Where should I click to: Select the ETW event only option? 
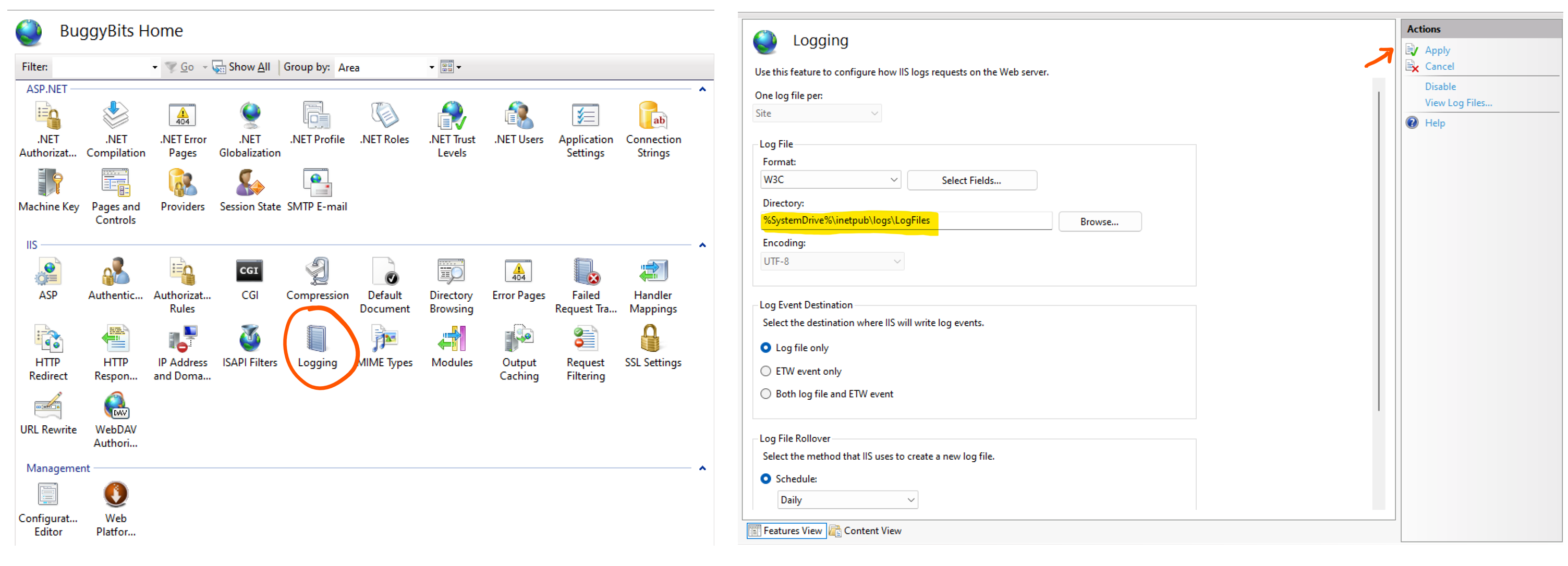[765, 371]
